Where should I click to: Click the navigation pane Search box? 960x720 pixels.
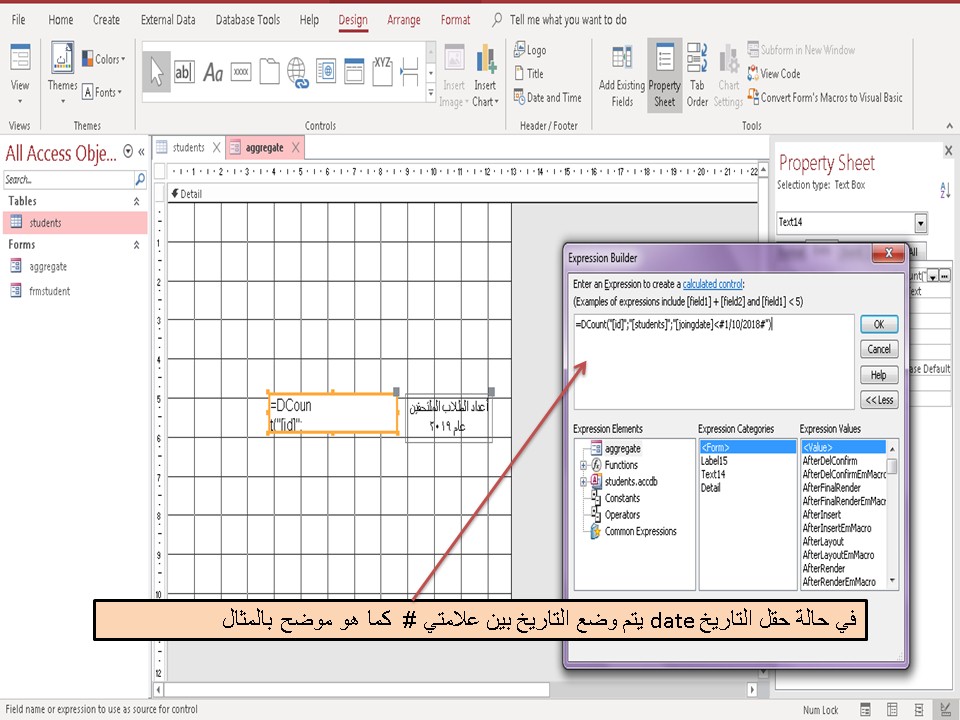tap(68, 179)
